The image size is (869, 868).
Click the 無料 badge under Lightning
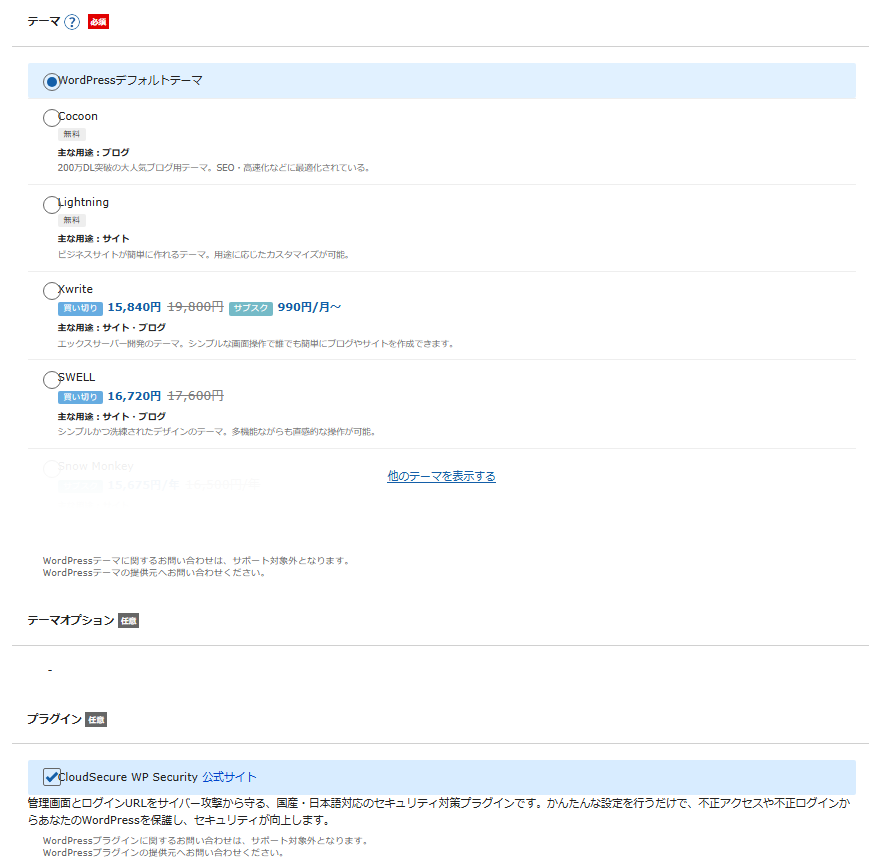[x=72, y=220]
